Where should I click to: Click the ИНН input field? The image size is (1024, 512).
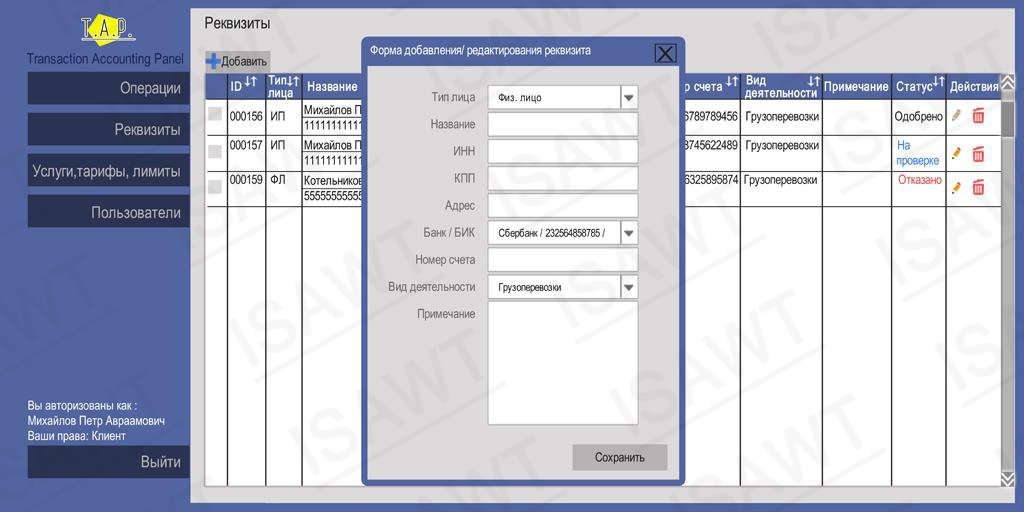click(563, 152)
